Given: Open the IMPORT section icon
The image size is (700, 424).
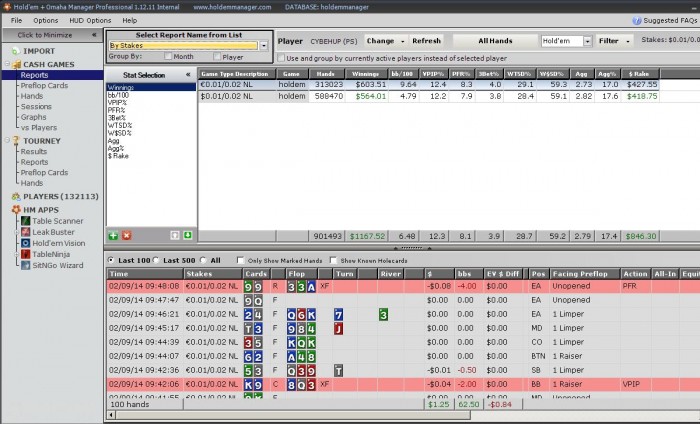Looking at the screenshot, I should tap(16, 51).
